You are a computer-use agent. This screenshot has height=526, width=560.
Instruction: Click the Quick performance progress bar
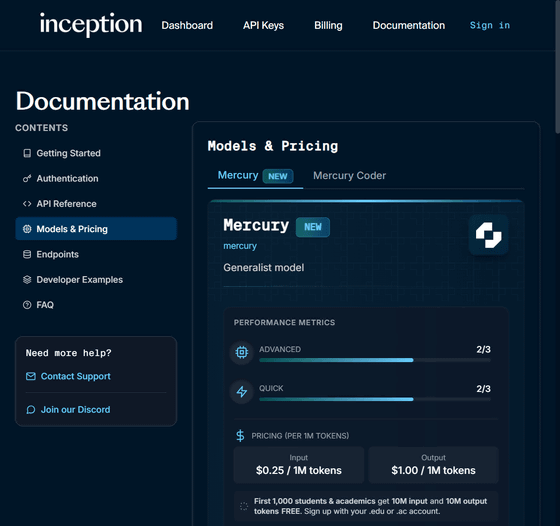[x=375, y=399]
